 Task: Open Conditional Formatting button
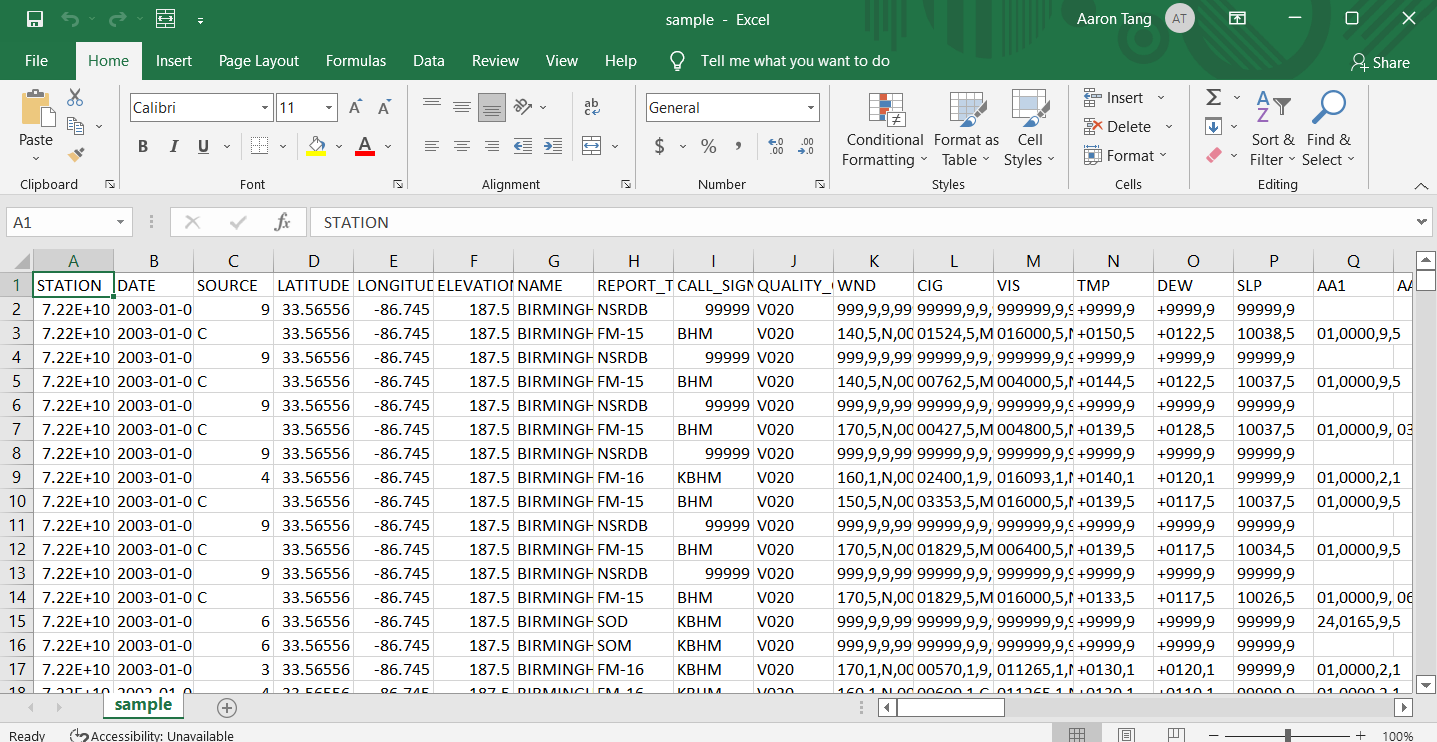tap(883, 130)
